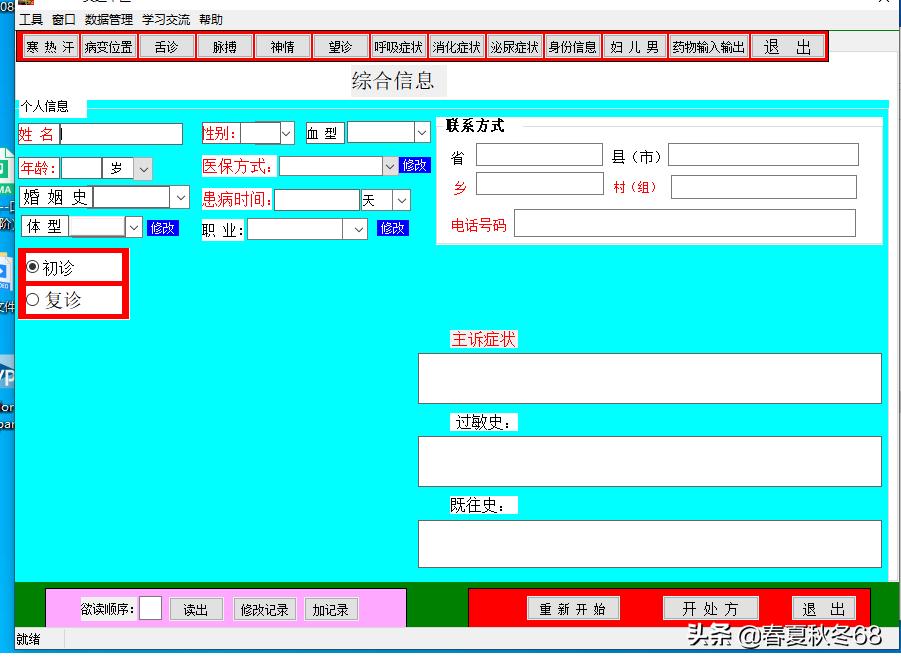The width and height of the screenshot is (901, 666).
Task: Open the 消化症状 digestive symptoms panel
Action: tap(456, 45)
